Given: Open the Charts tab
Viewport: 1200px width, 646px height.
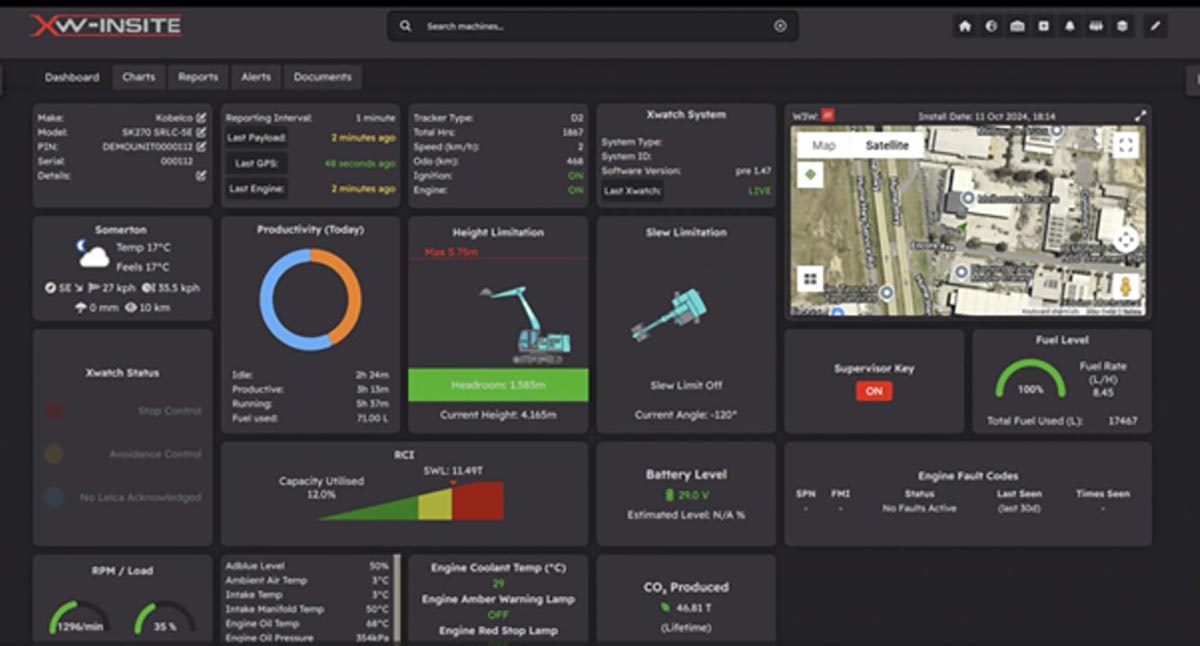Looking at the screenshot, I should [x=139, y=77].
